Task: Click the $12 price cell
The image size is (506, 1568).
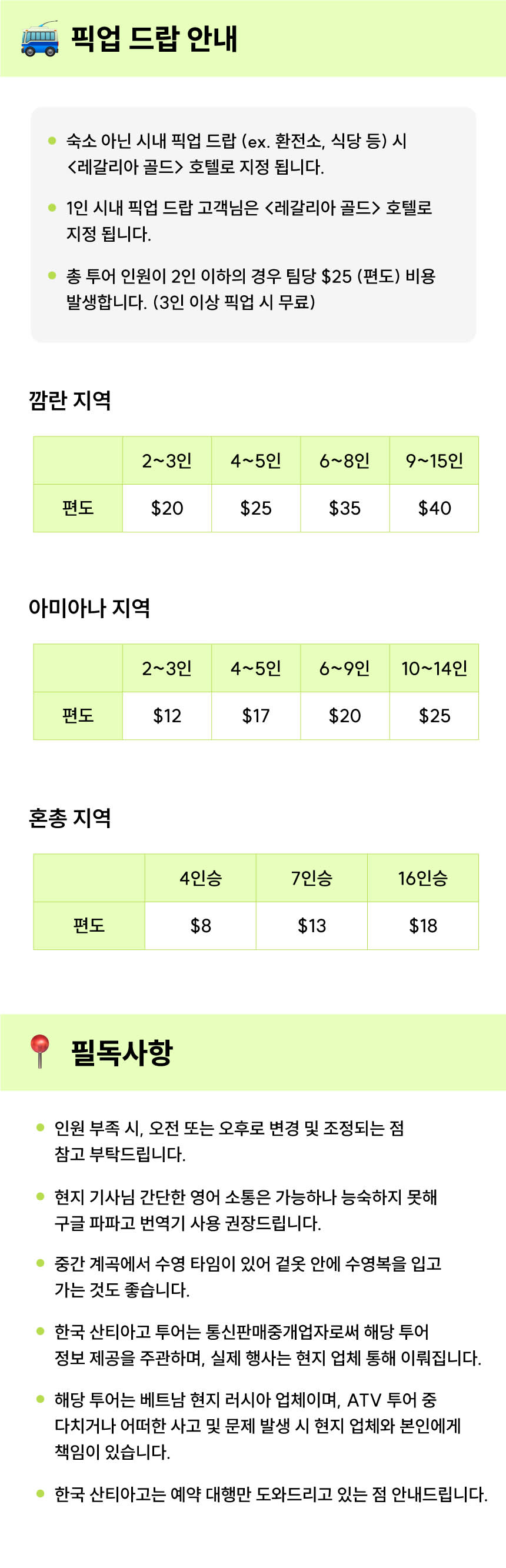Action: [167, 716]
